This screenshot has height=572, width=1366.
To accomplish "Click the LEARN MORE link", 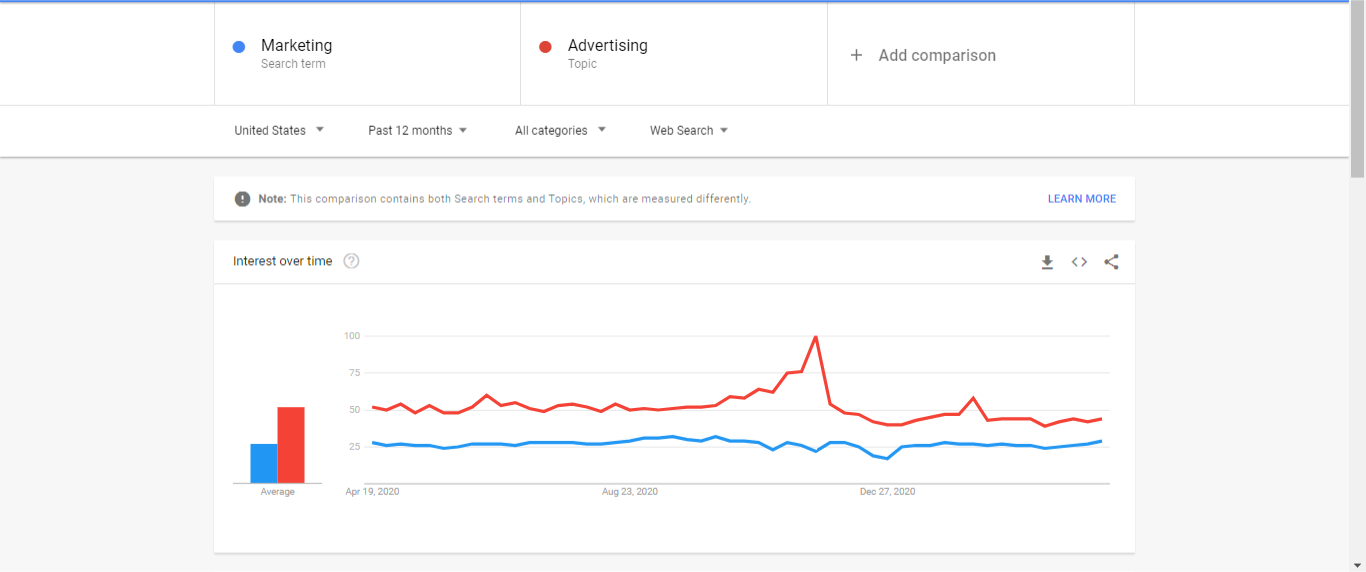I will (x=1081, y=199).
